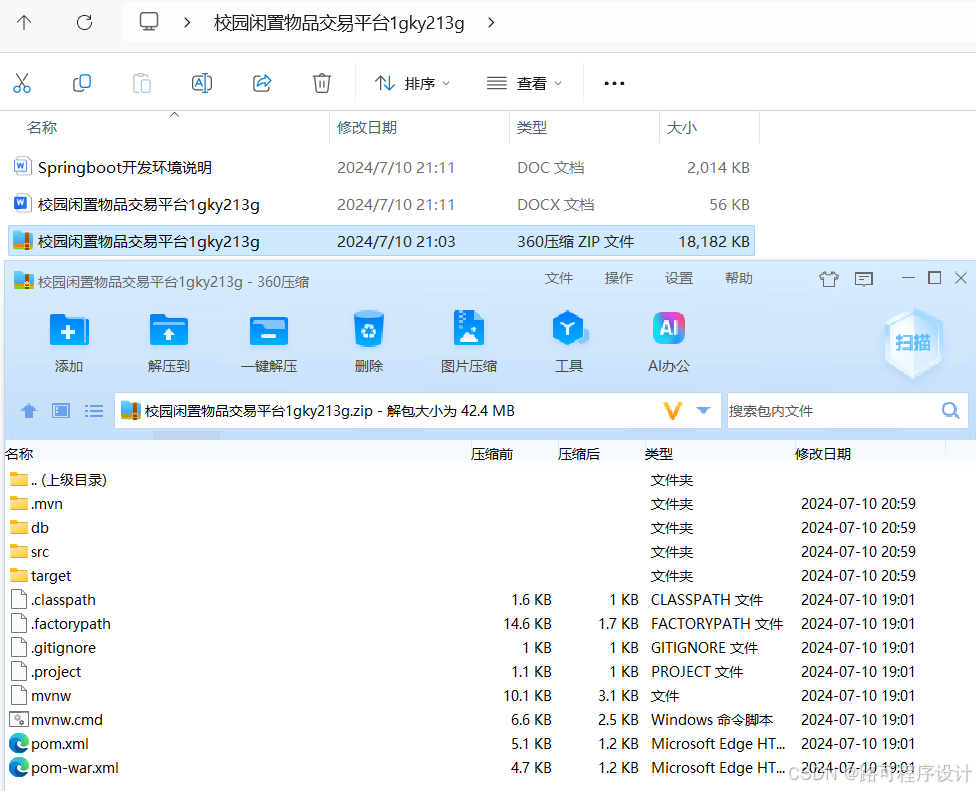Click the 扫描 scan hexagon button
Screen dimensions: 976x791
[913, 342]
